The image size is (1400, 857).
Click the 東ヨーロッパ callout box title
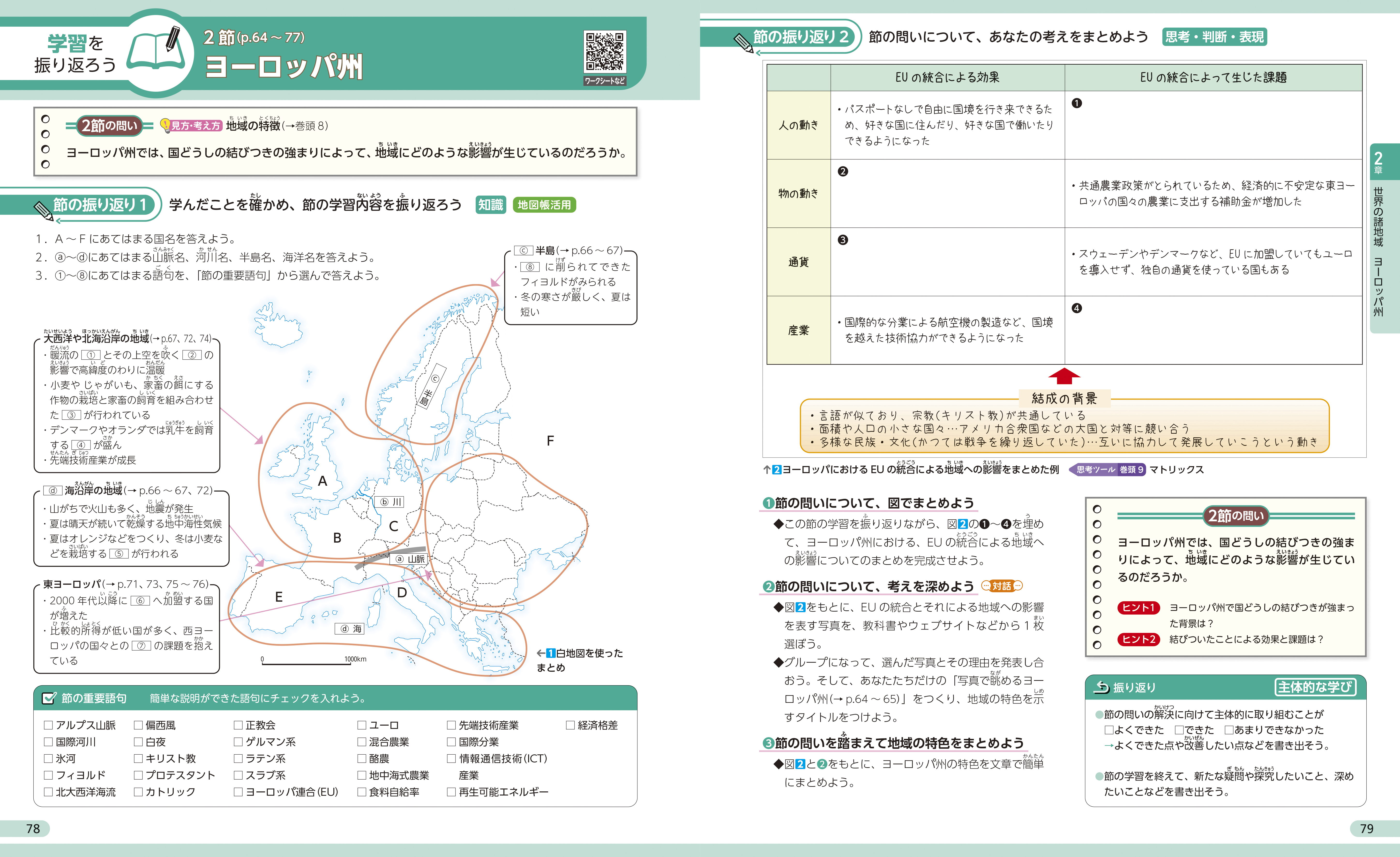point(126,584)
